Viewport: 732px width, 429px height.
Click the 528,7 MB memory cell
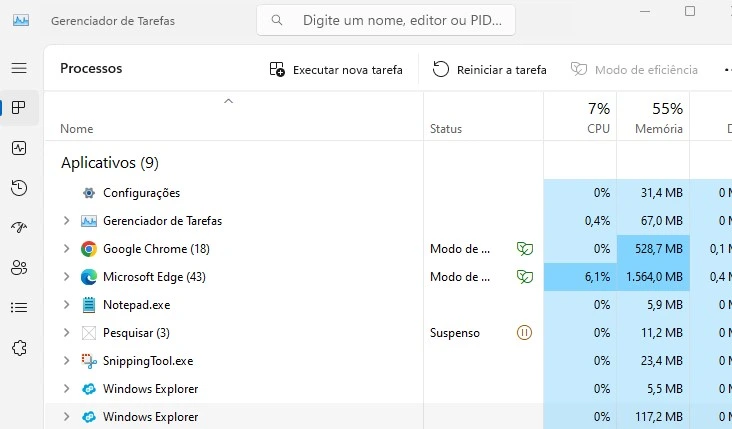click(653, 249)
